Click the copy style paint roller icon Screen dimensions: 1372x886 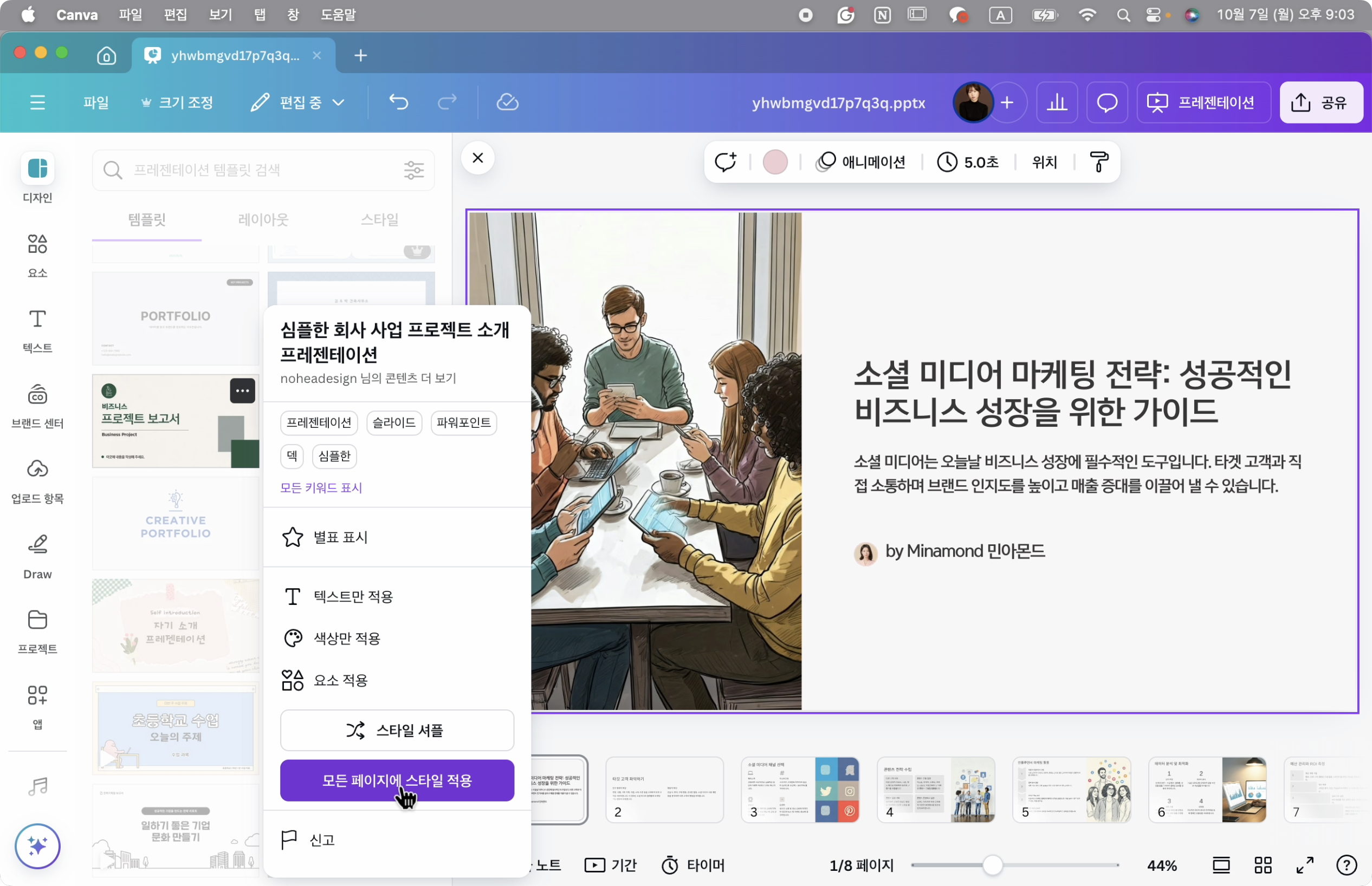pos(1099,162)
